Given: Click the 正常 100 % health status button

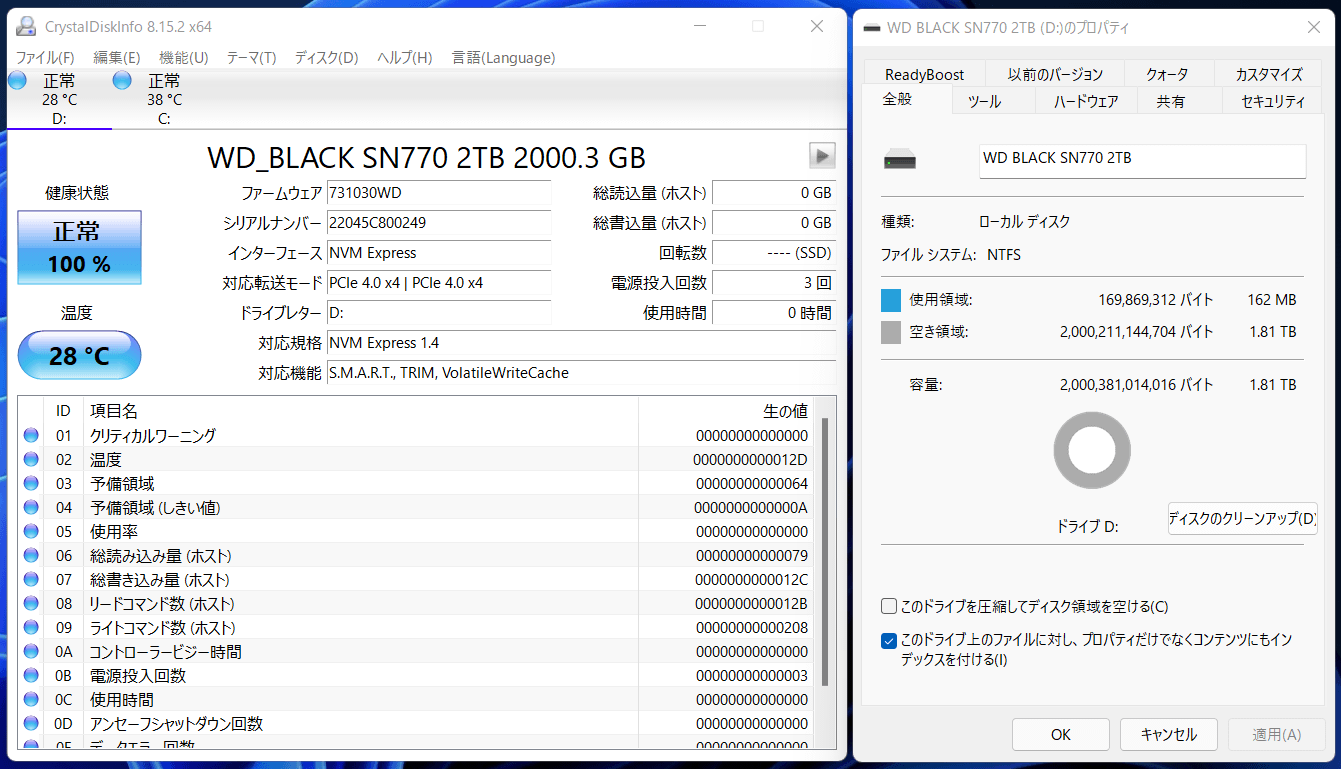Looking at the screenshot, I should tap(79, 247).
